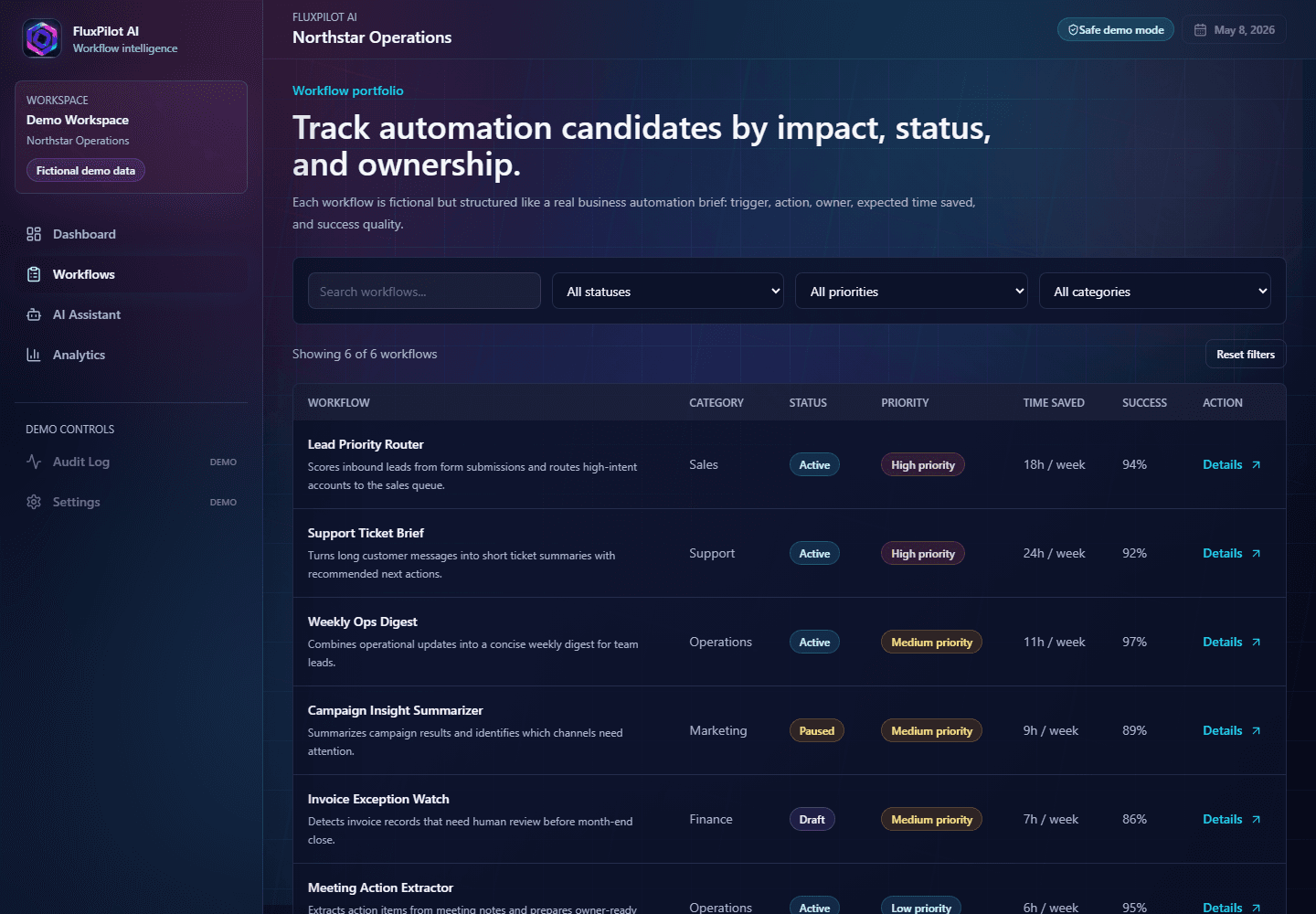Click the Meeting Action Extractor title
The height and width of the screenshot is (914, 1316).
[x=380, y=887]
